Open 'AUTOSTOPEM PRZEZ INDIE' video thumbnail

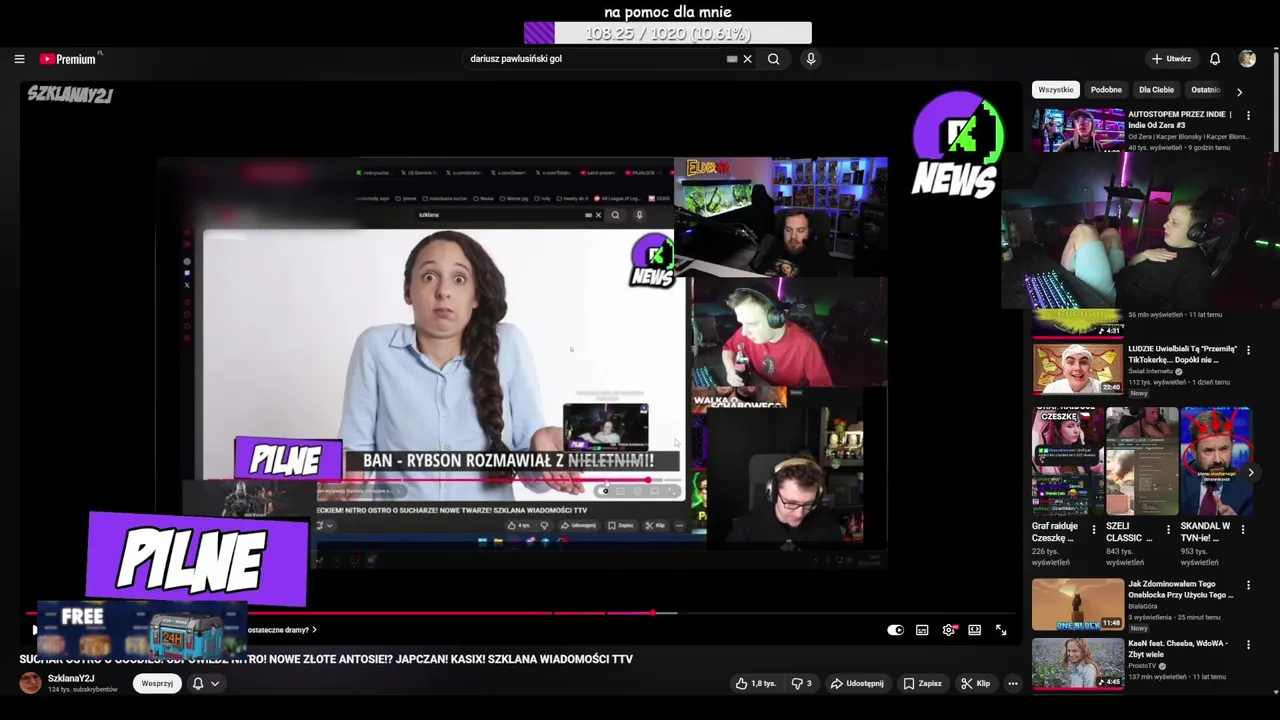coord(1078,130)
